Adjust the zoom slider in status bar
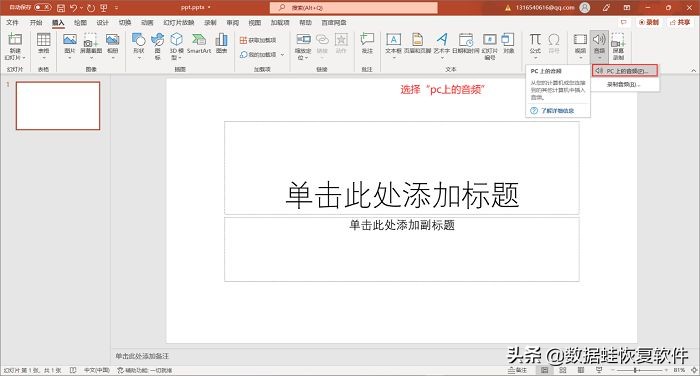The image size is (700, 376). pos(638,370)
